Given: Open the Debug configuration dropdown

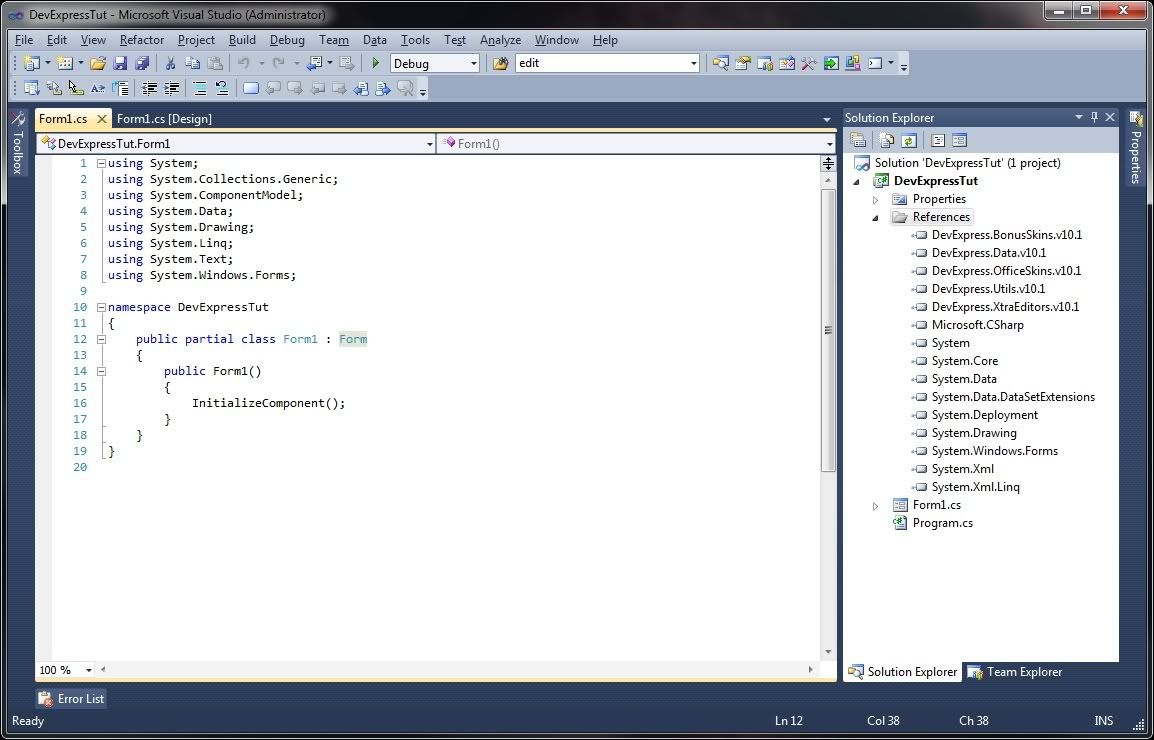Looking at the screenshot, I should point(473,63).
